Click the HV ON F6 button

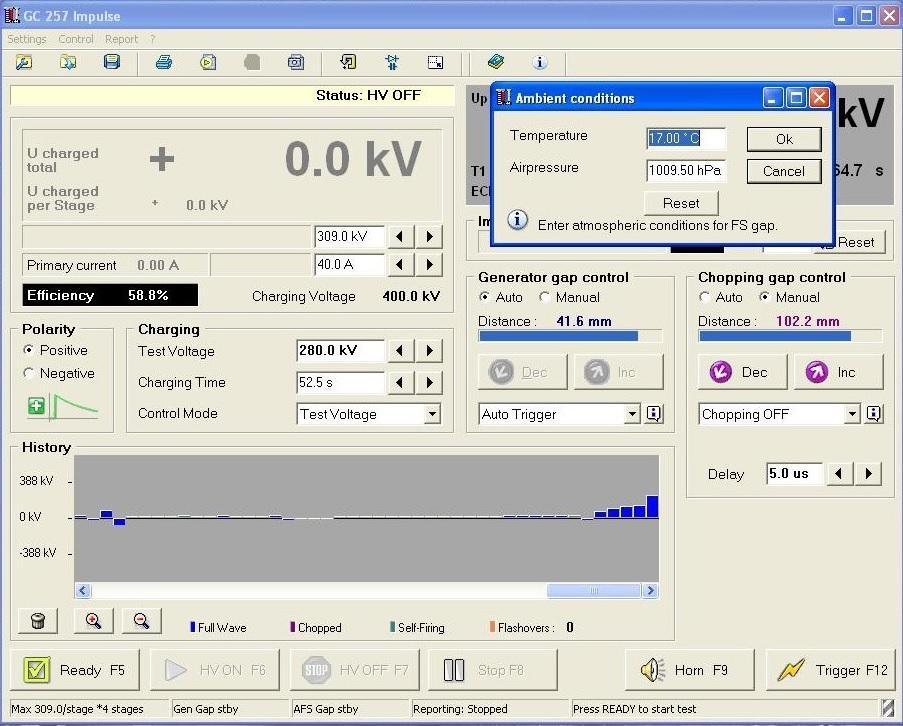pyautogui.click(x=215, y=670)
